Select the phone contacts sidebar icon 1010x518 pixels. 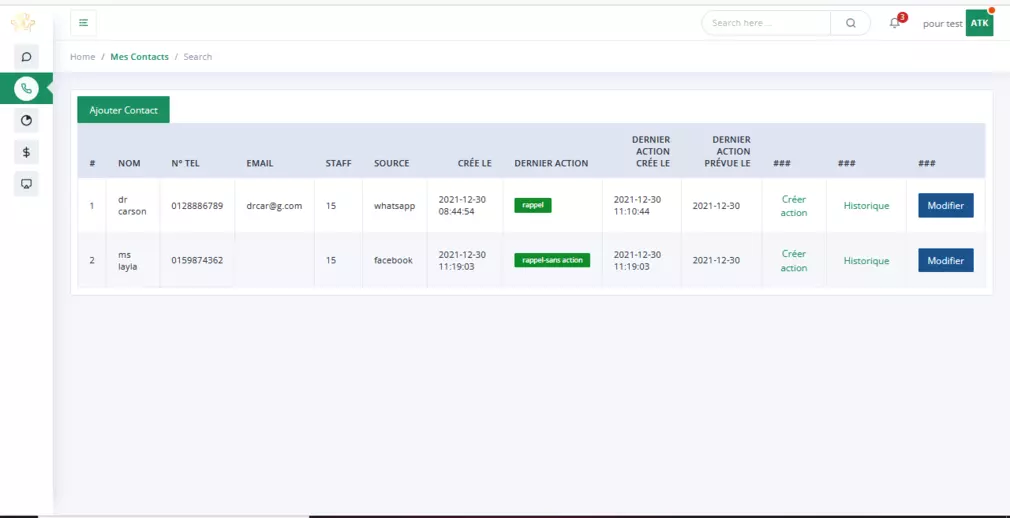click(x=26, y=88)
